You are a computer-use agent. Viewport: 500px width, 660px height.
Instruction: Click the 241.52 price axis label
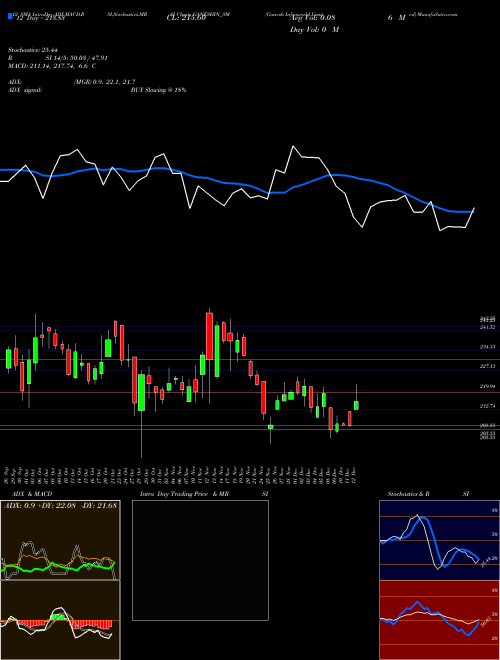[x=488, y=327]
